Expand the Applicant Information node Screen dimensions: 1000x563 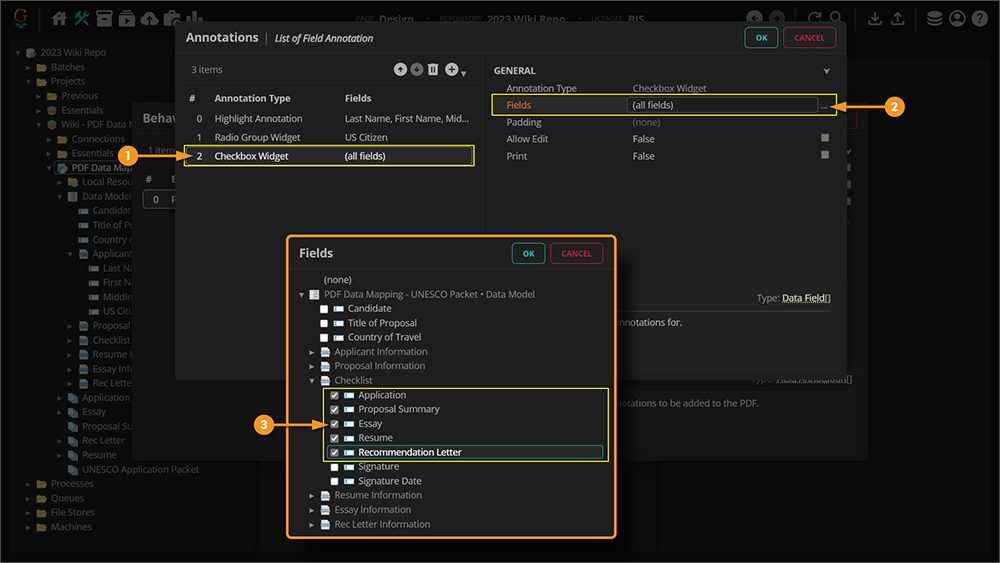pyautogui.click(x=312, y=352)
